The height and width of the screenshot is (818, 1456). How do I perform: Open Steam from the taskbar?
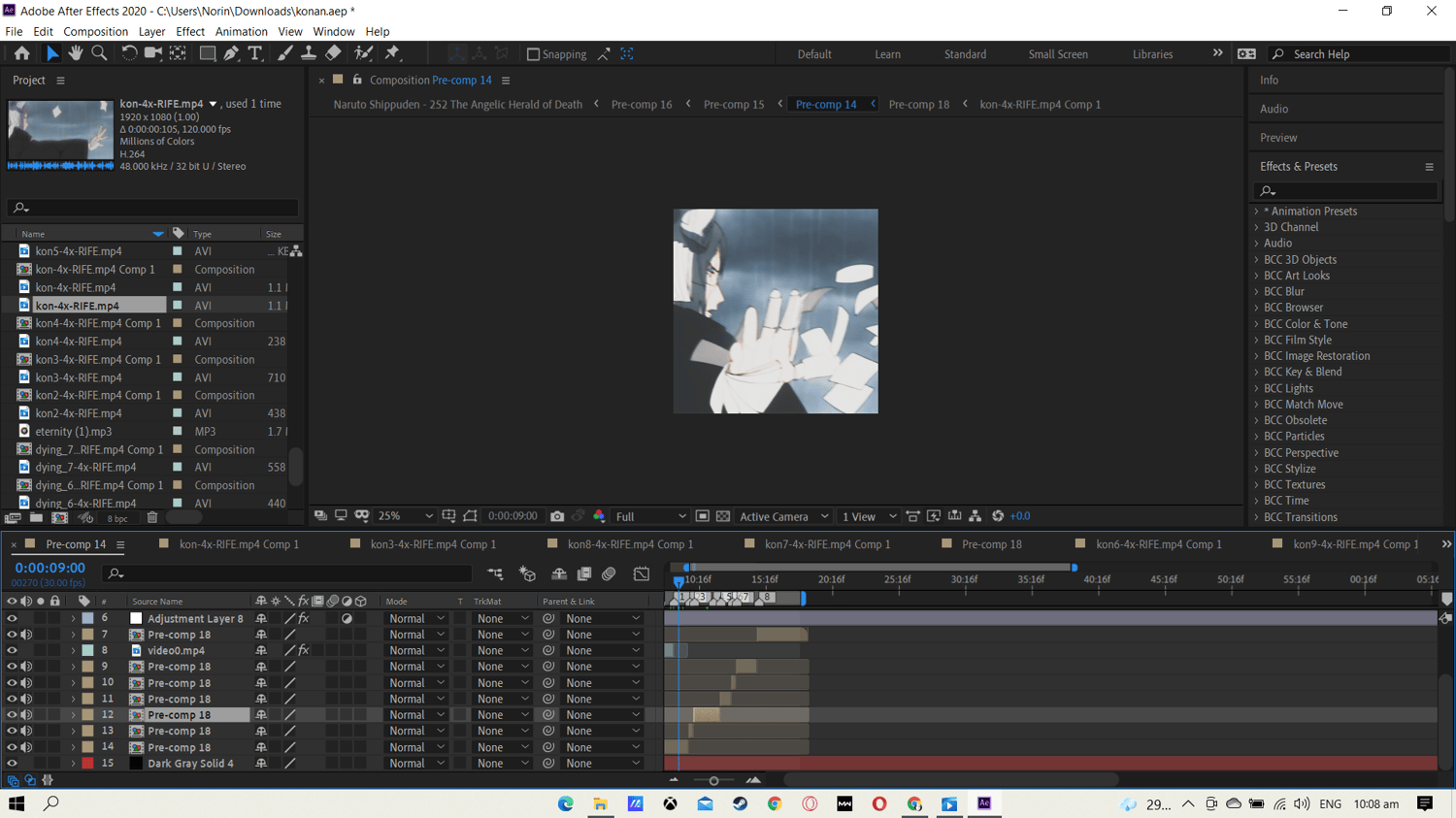(x=740, y=803)
